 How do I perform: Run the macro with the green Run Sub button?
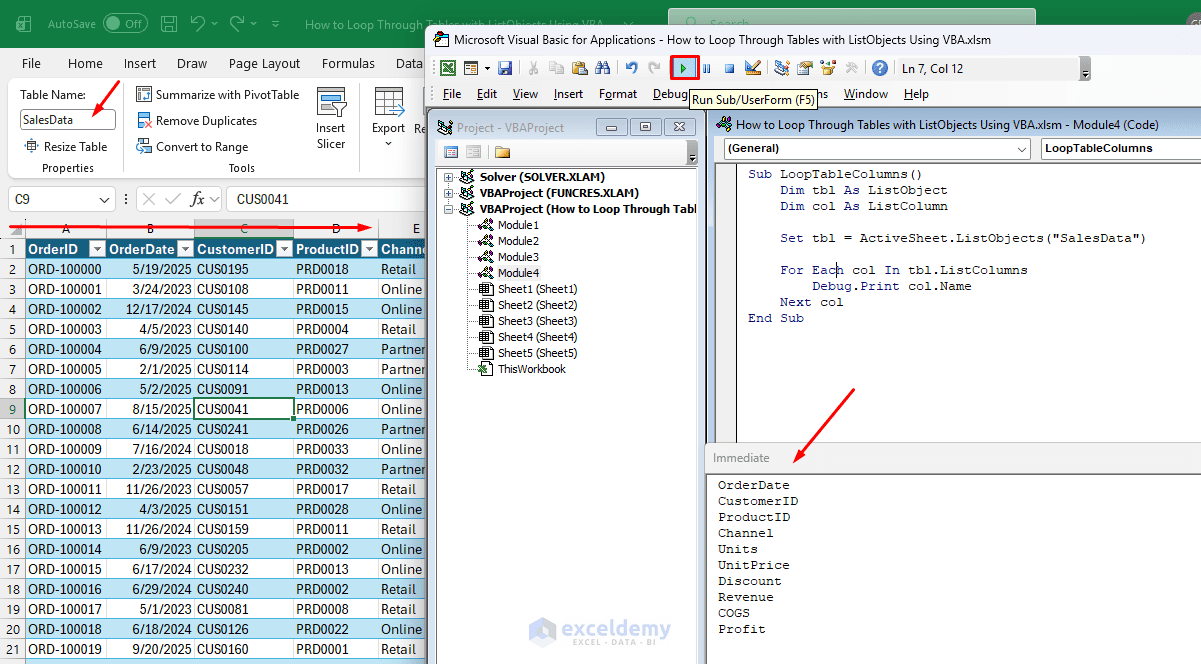coord(684,68)
